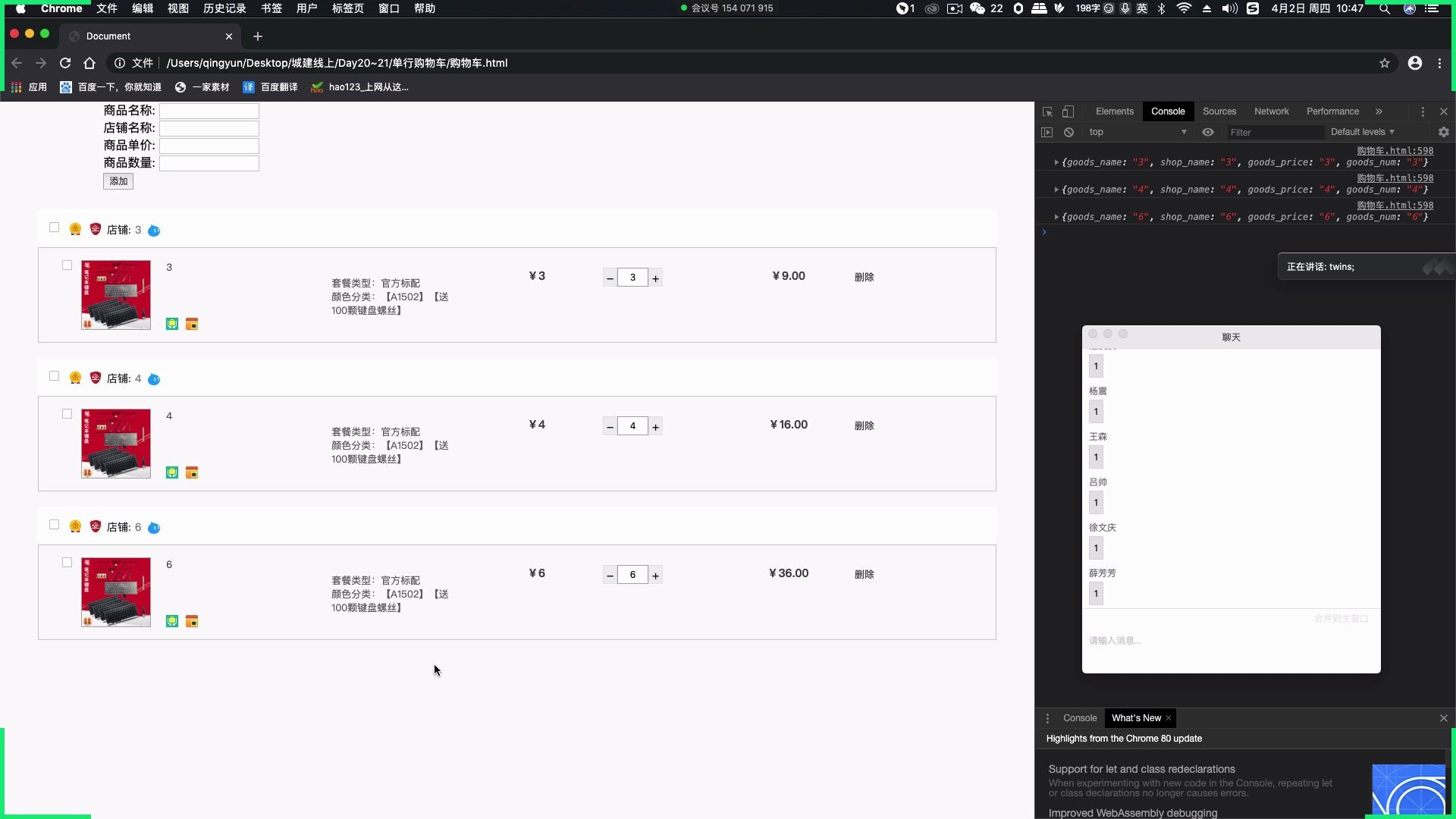
Task: Click the blue chat icon beside 店铺: 6
Action: pos(154,528)
